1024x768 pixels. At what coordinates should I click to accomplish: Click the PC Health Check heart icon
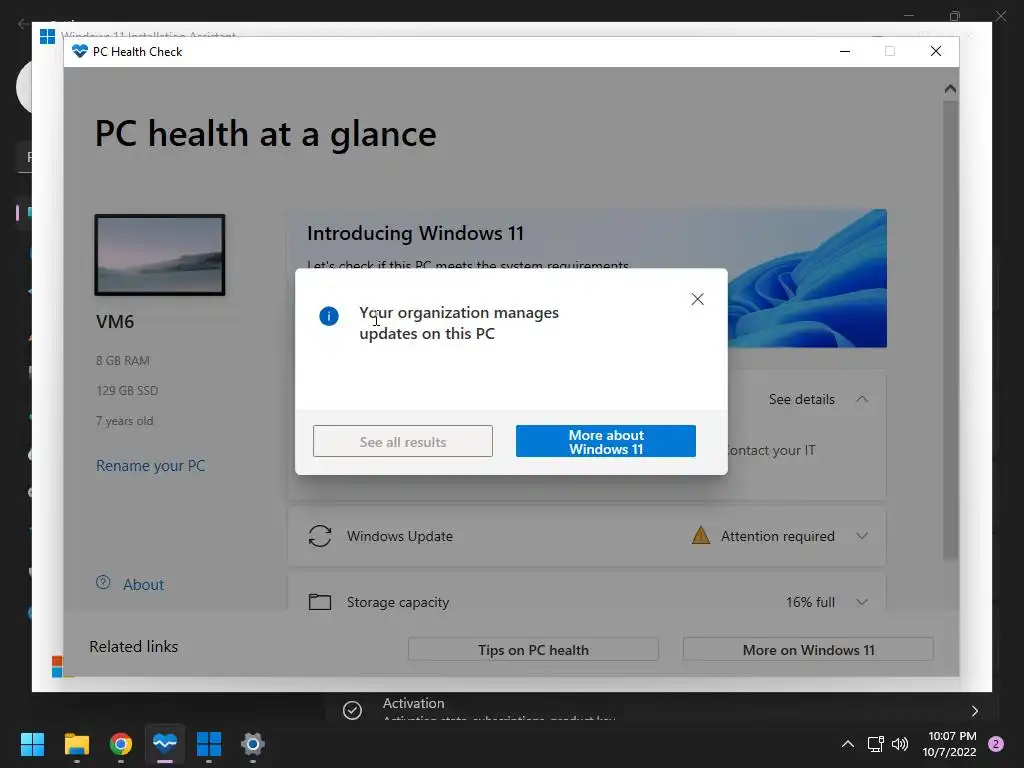pyautogui.click(x=80, y=51)
